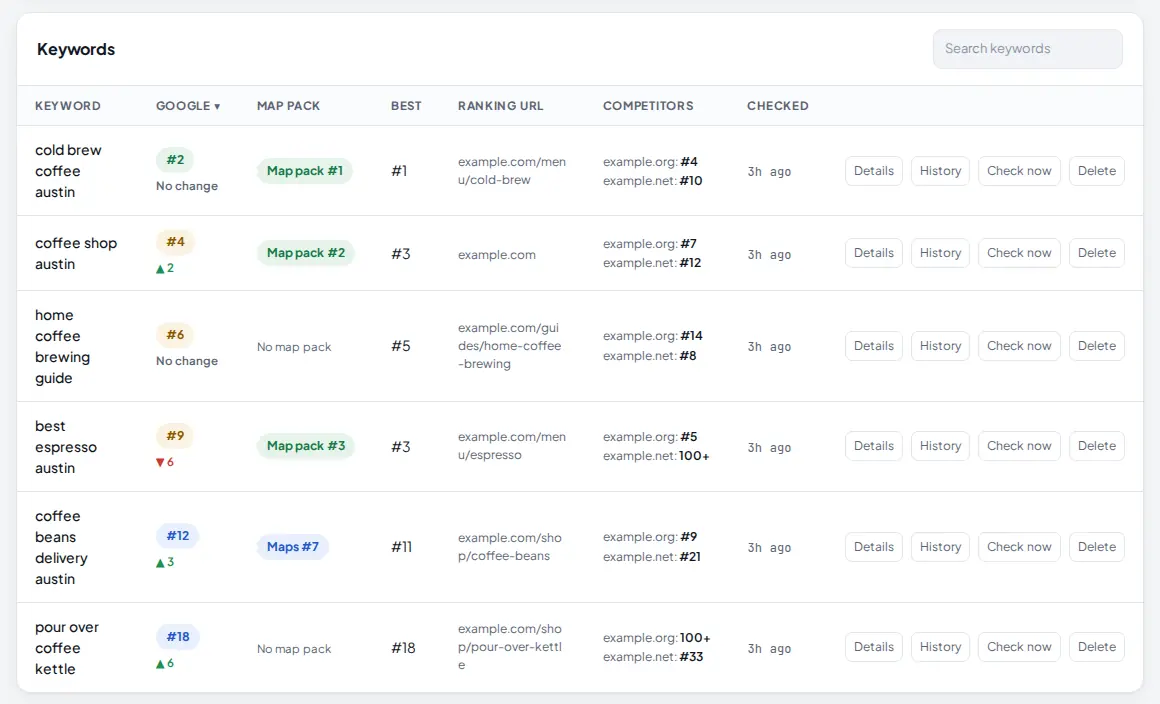Click the green up 3 change indicator

coord(164,563)
